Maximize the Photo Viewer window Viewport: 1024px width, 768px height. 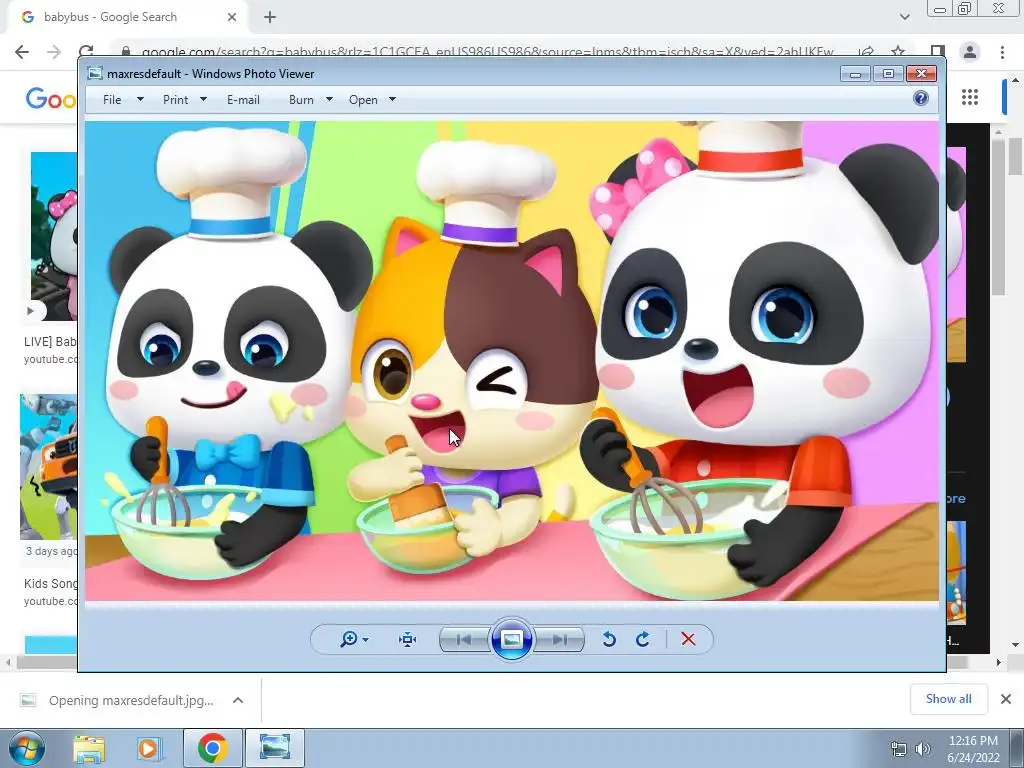[x=888, y=74]
